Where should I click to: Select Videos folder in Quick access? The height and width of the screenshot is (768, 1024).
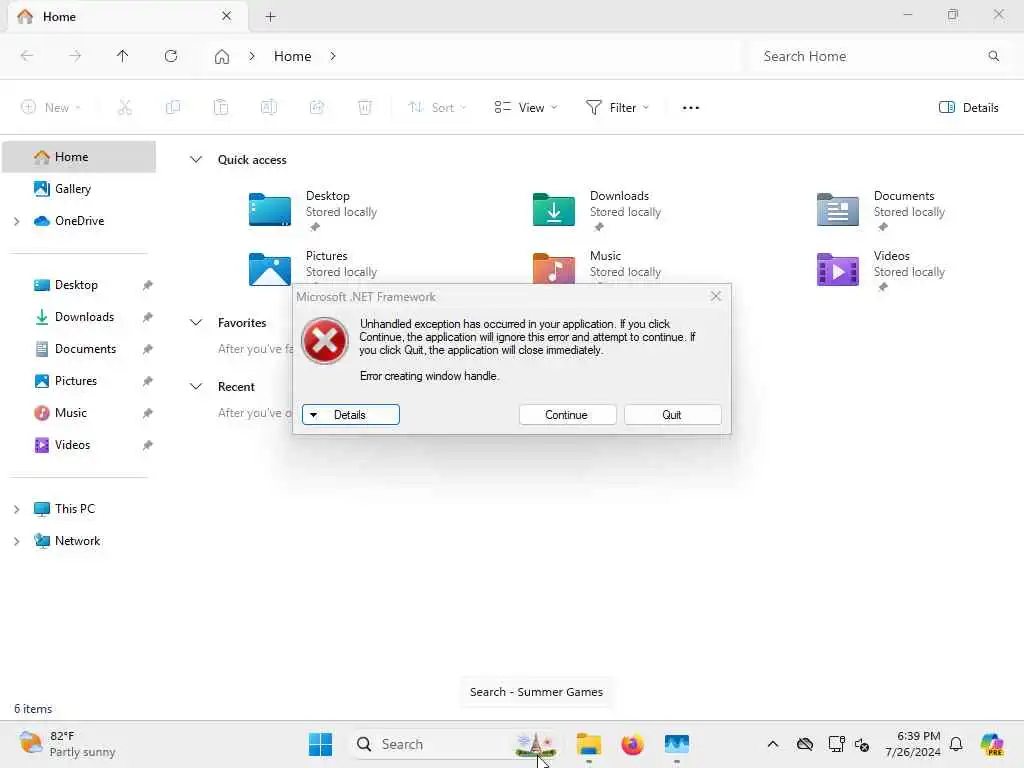[x=882, y=270]
